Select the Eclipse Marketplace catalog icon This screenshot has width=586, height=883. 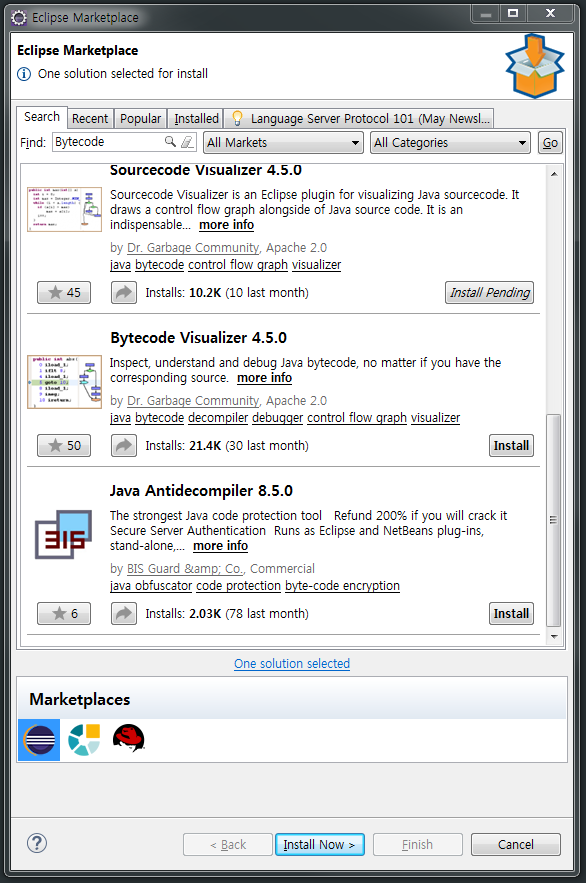(39, 739)
